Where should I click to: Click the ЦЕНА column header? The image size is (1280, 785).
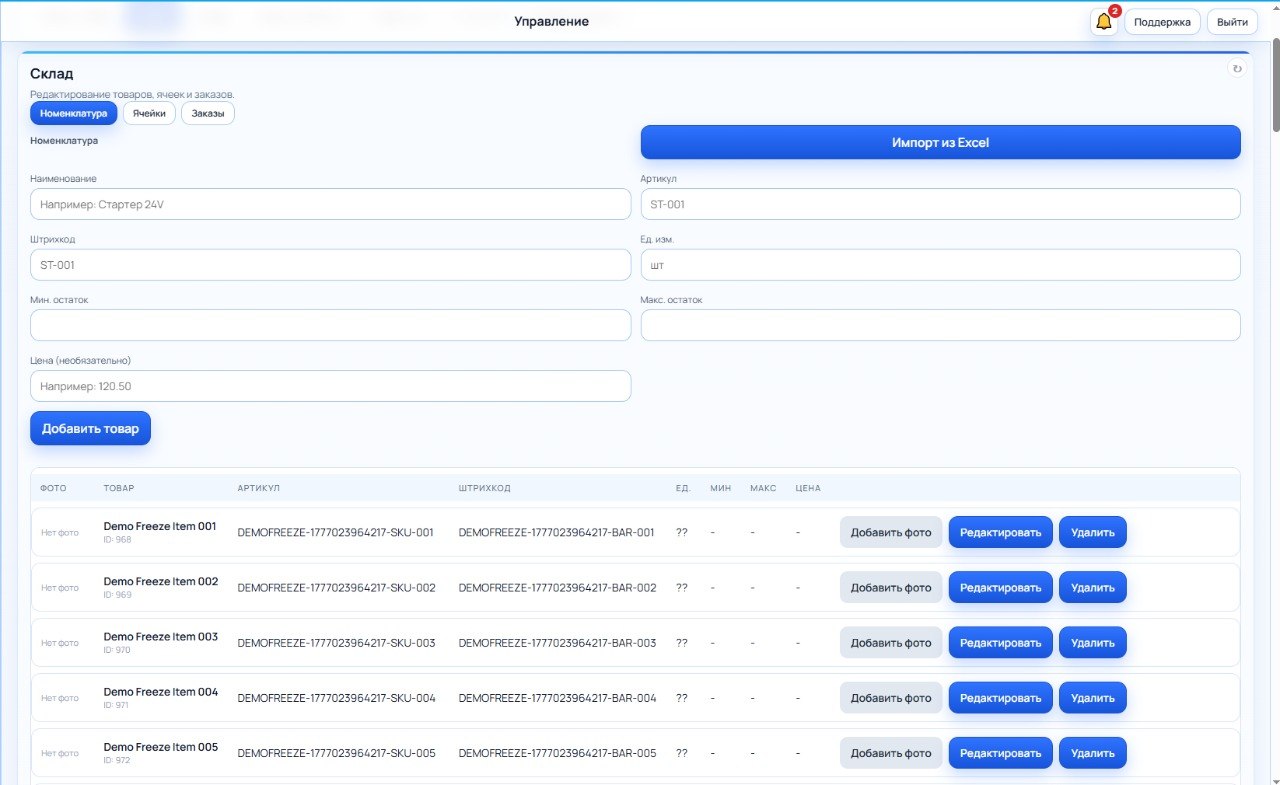[x=808, y=488]
